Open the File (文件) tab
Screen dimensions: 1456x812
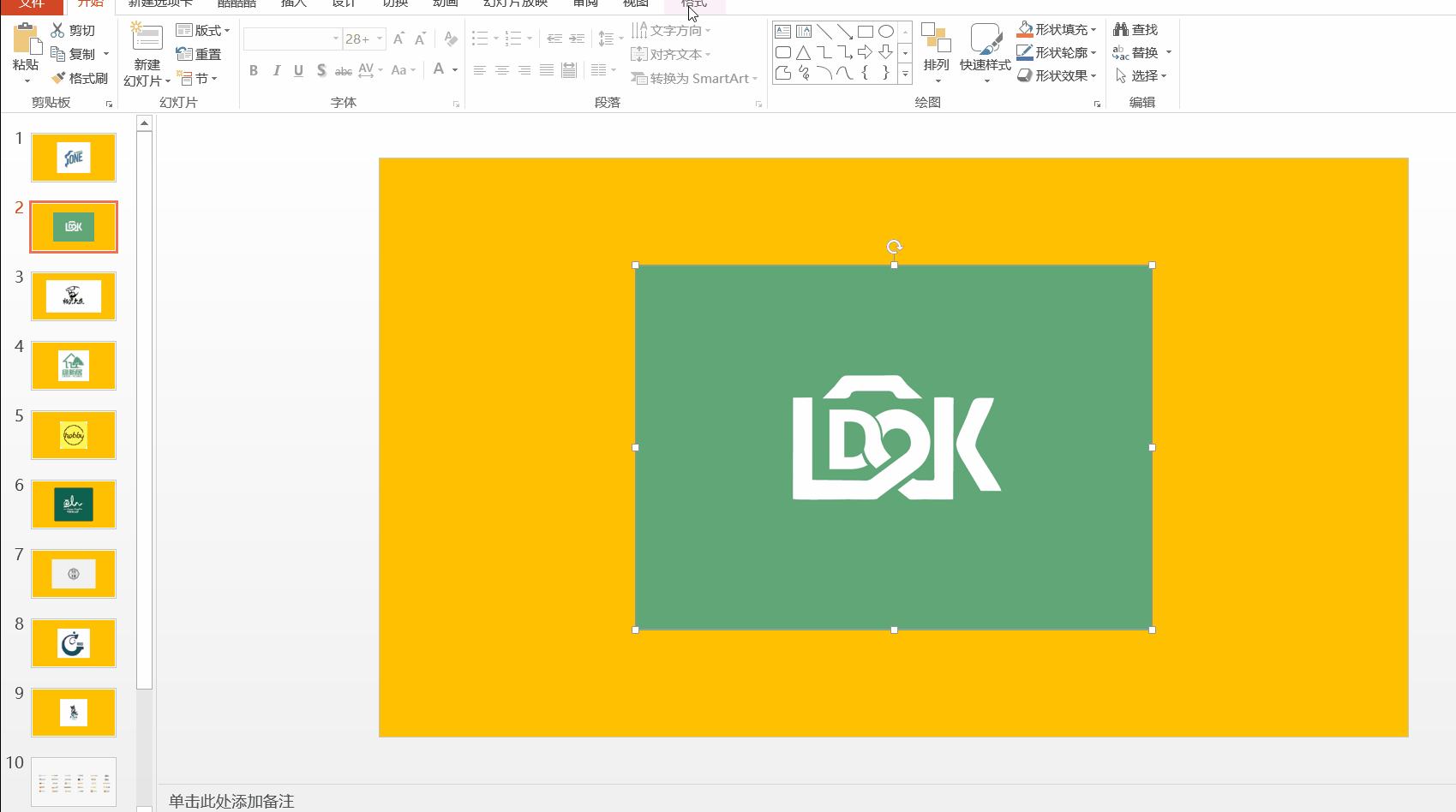[x=32, y=4]
